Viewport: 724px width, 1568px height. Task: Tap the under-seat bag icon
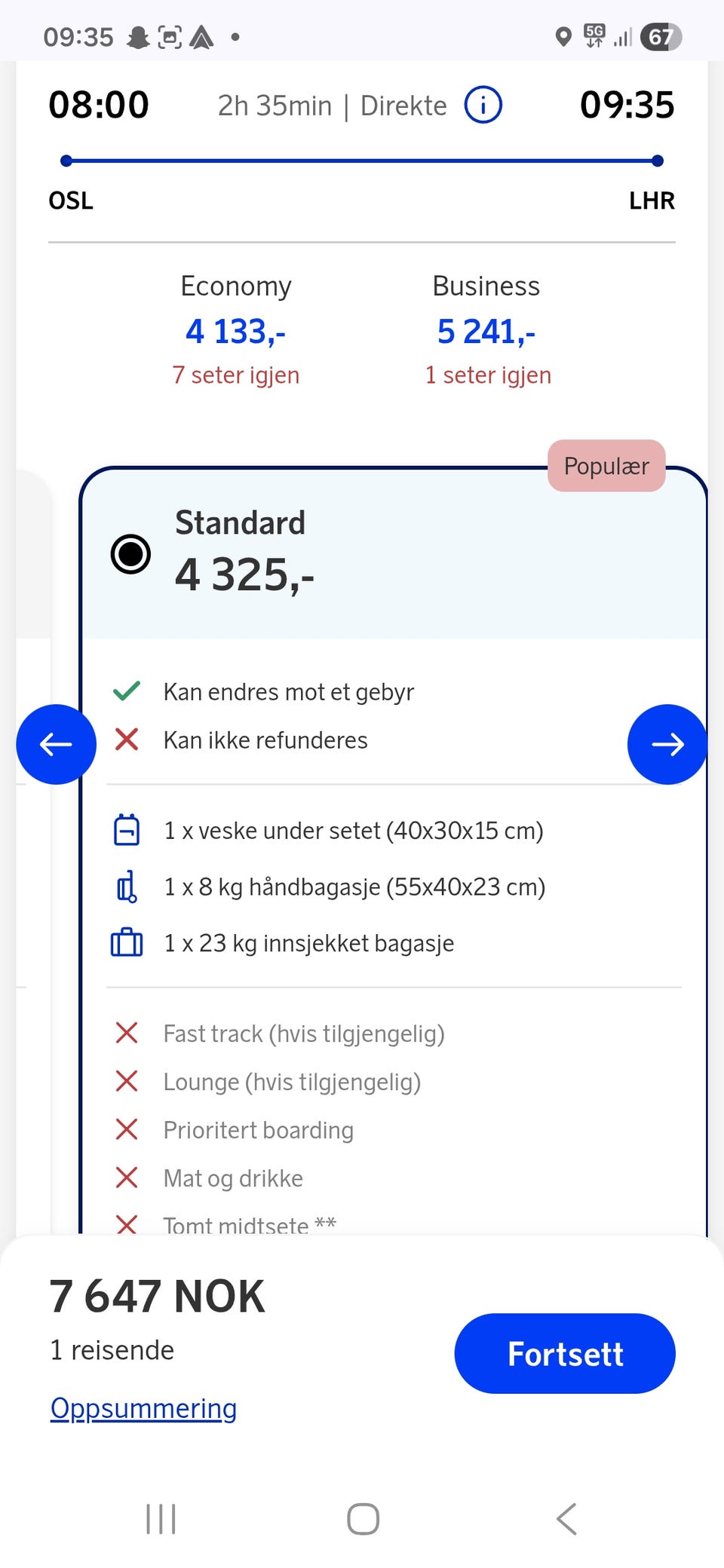[127, 830]
